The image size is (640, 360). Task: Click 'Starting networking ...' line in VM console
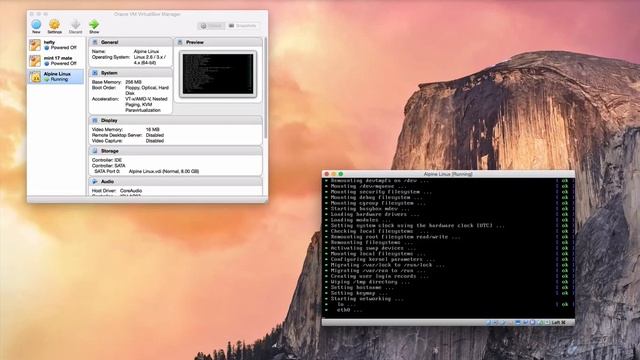pyautogui.click(x=367, y=299)
